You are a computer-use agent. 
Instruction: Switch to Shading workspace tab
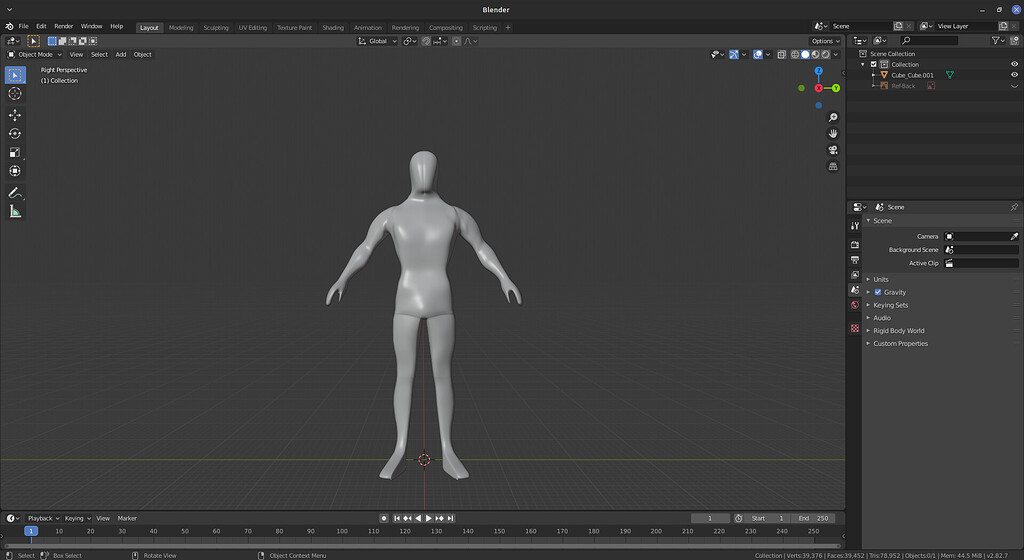(332, 27)
